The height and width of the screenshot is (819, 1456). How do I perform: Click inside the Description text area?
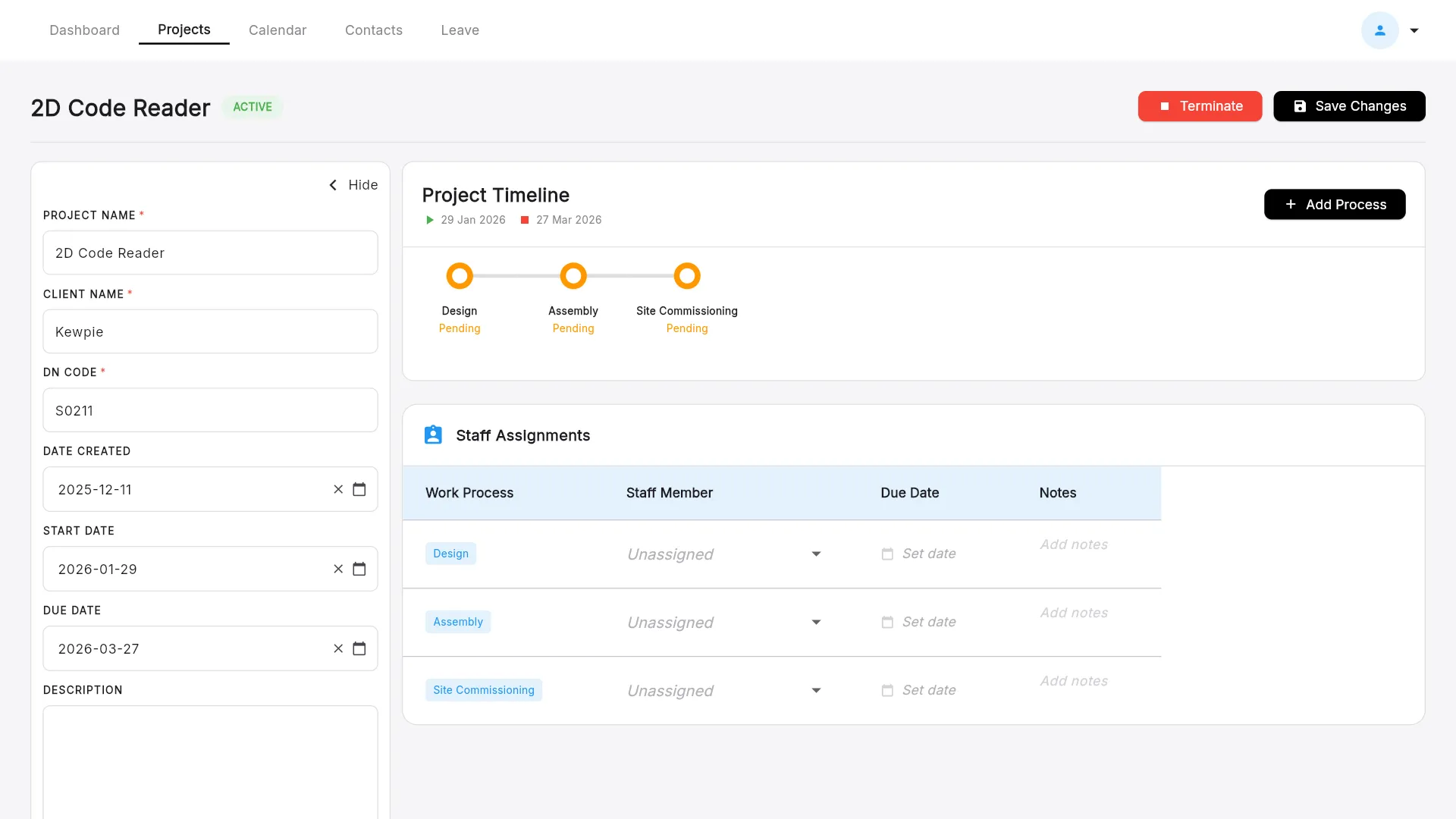pos(210,758)
